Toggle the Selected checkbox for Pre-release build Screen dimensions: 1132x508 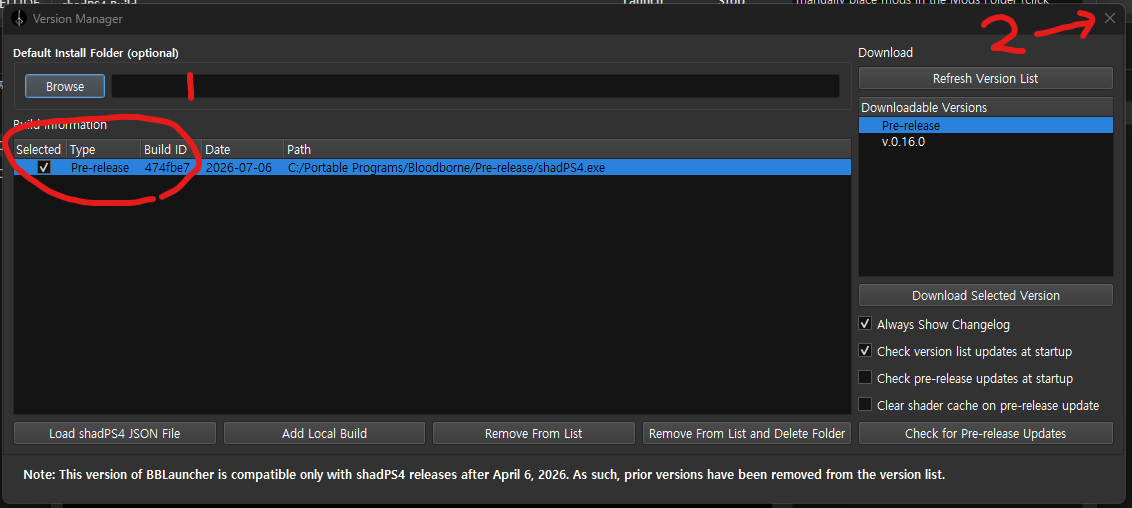pos(45,167)
